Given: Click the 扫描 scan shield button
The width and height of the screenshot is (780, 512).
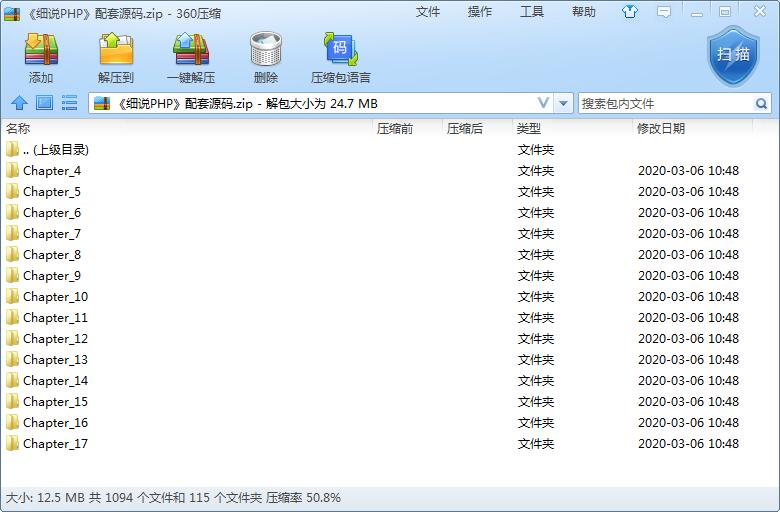Looking at the screenshot, I should click(733, 55).
